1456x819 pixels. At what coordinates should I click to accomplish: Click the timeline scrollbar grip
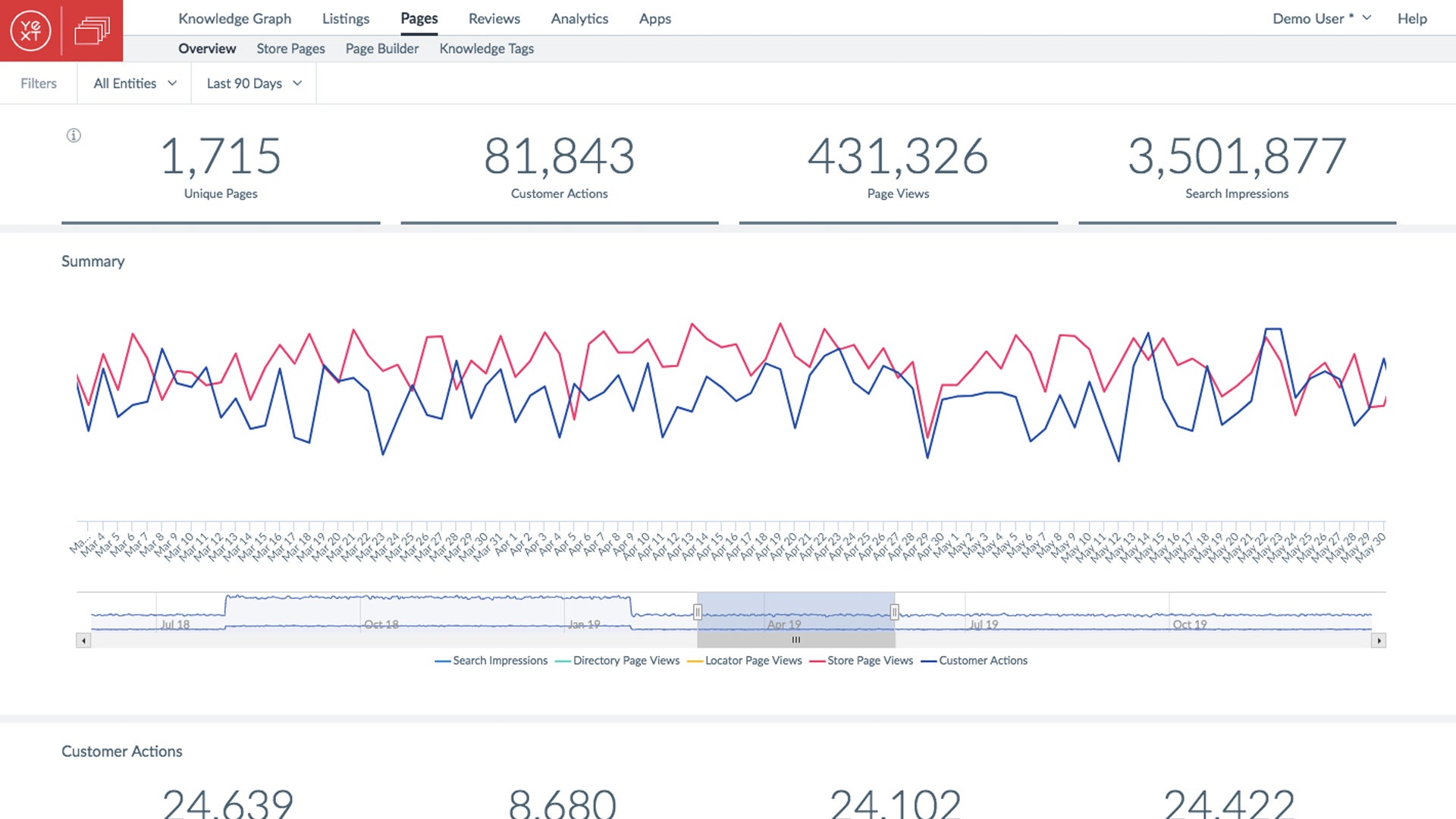coord(795,640)
